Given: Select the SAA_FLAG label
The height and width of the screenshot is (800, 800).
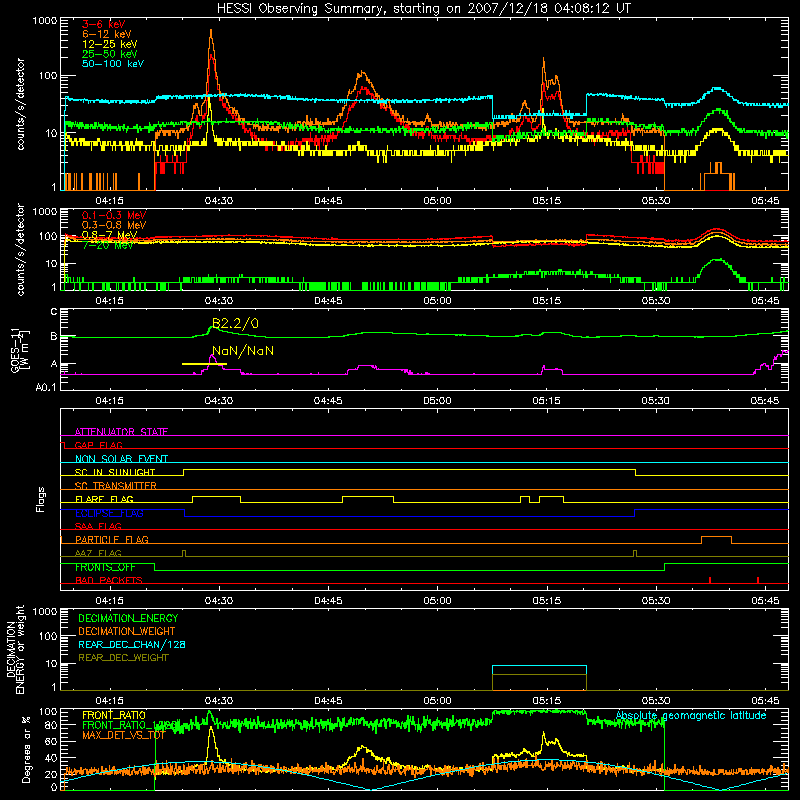Looking at the screenshot, I should [98, 526].
